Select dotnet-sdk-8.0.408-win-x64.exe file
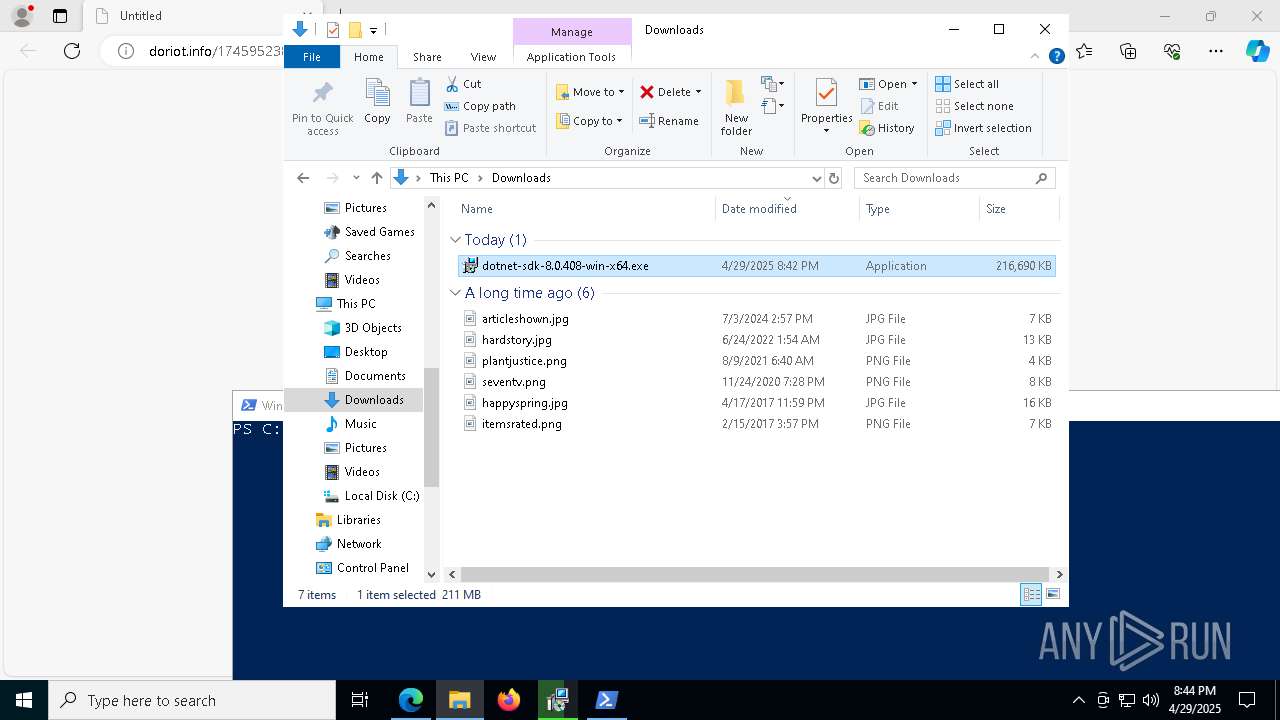The height and width of the screenshot is (720, 1280). click(756, 266)
